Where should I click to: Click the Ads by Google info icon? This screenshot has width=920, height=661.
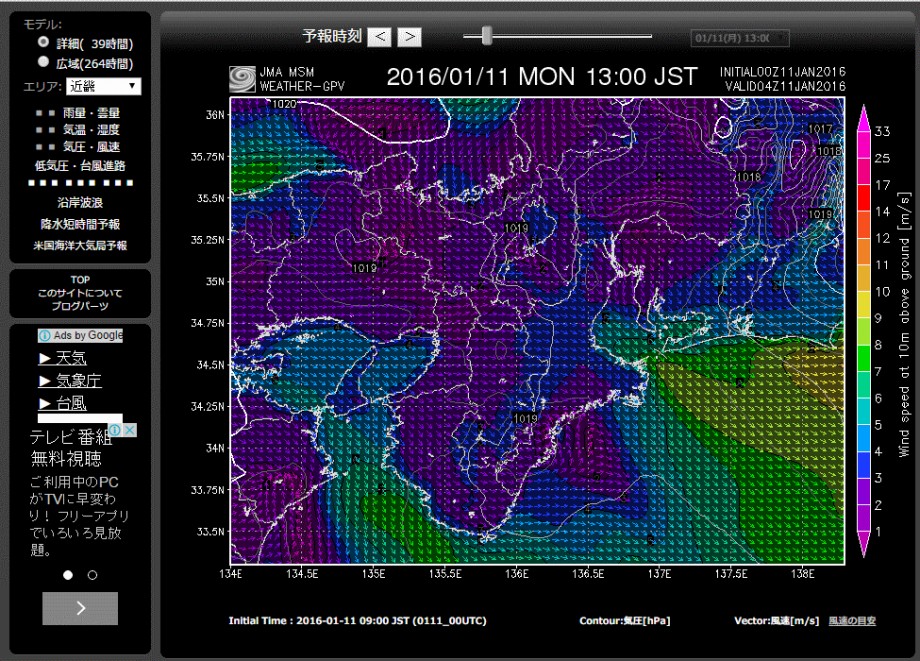[x=45, y=336]
